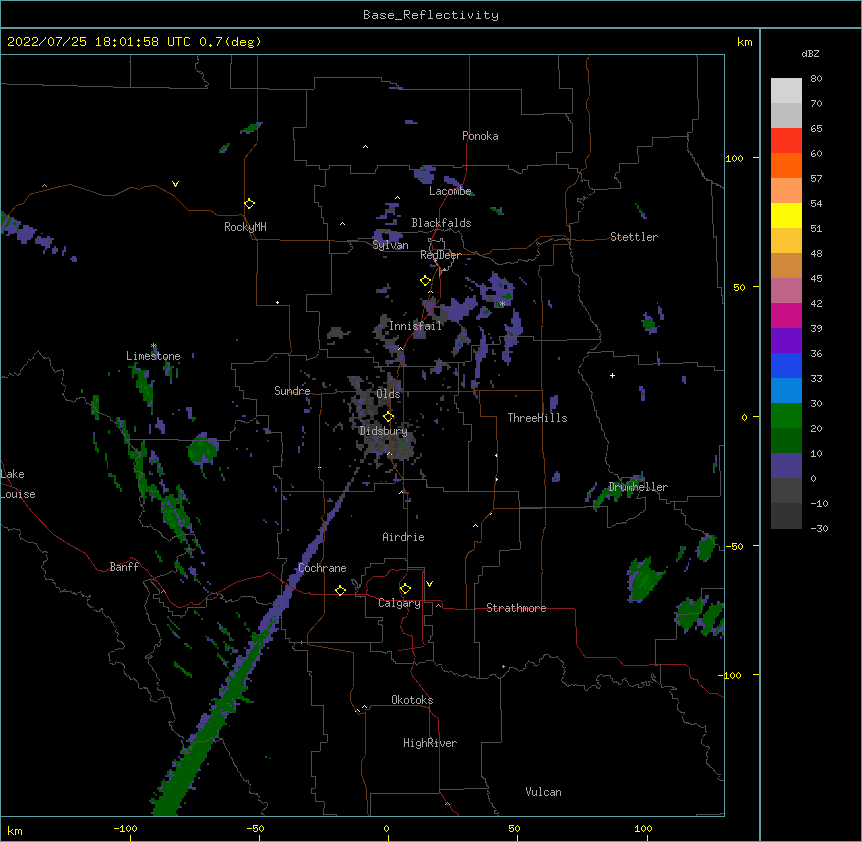862x842 pixels.
Task: Click the yellow diamond marker above Calgary label
Action: click(x=405, y=589)
